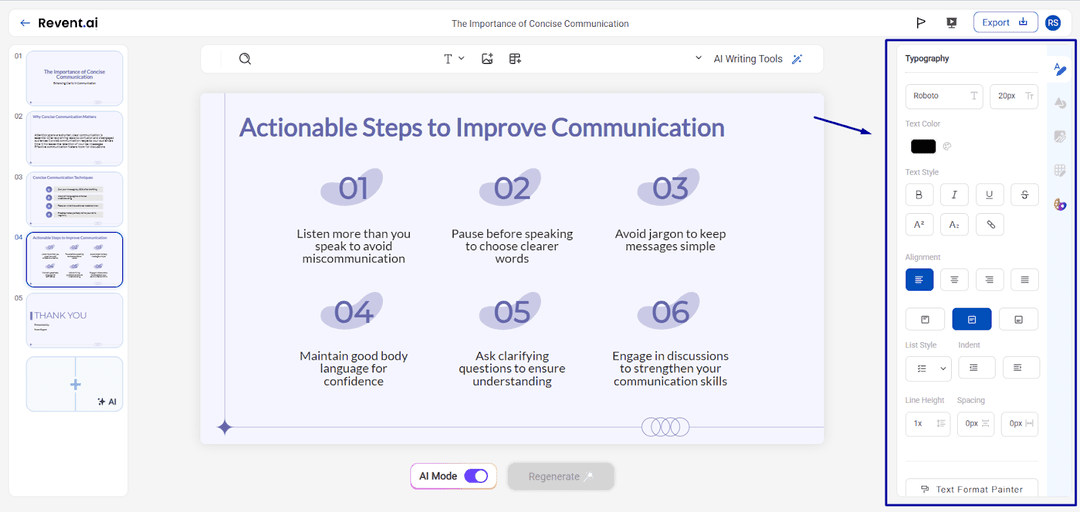Screen dimensions: 1080x512
Task: Open Typography tab in right sidebar
Action: tap(1060, 69)
